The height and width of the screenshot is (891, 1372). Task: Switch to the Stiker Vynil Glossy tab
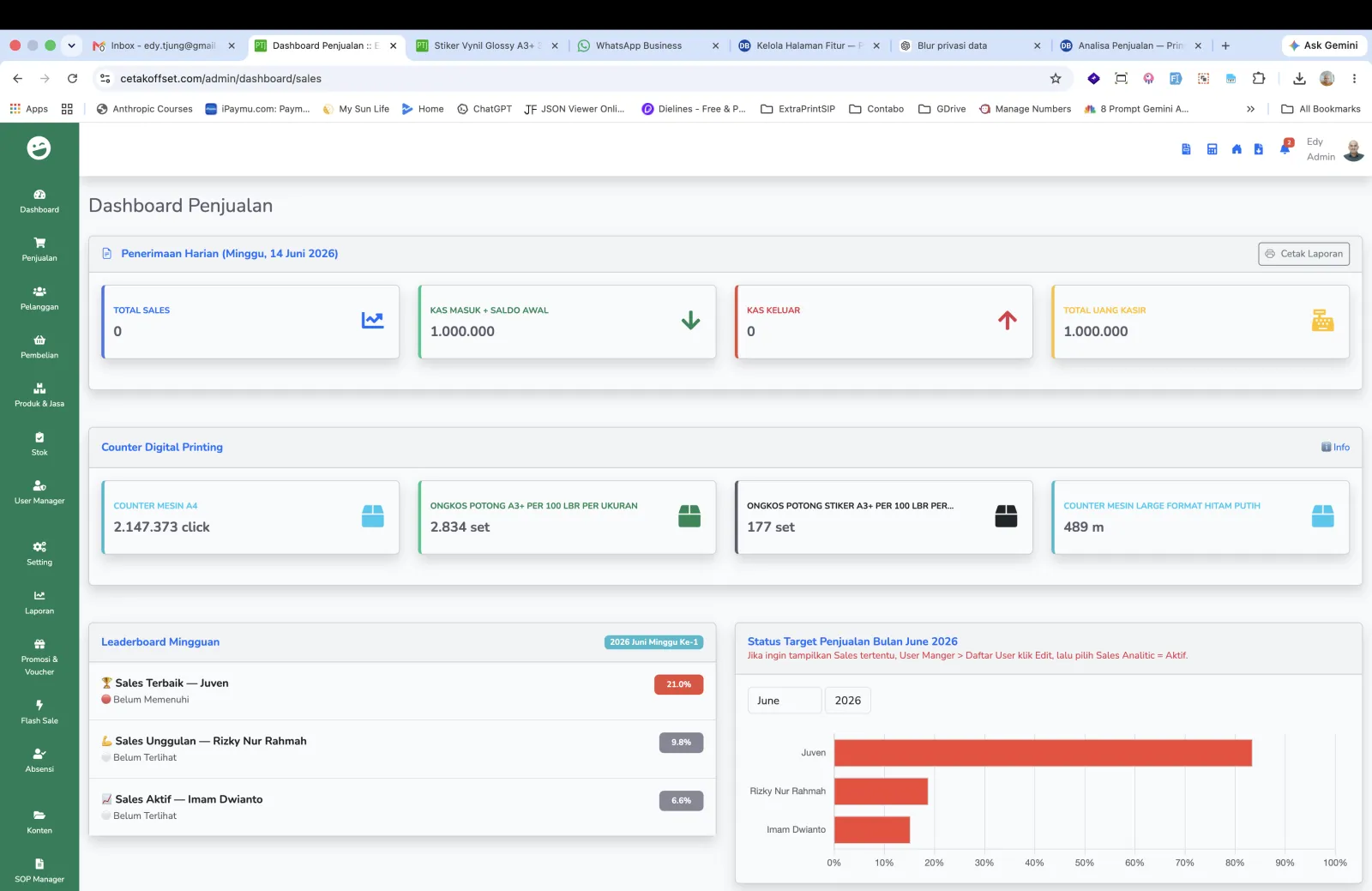487,45
